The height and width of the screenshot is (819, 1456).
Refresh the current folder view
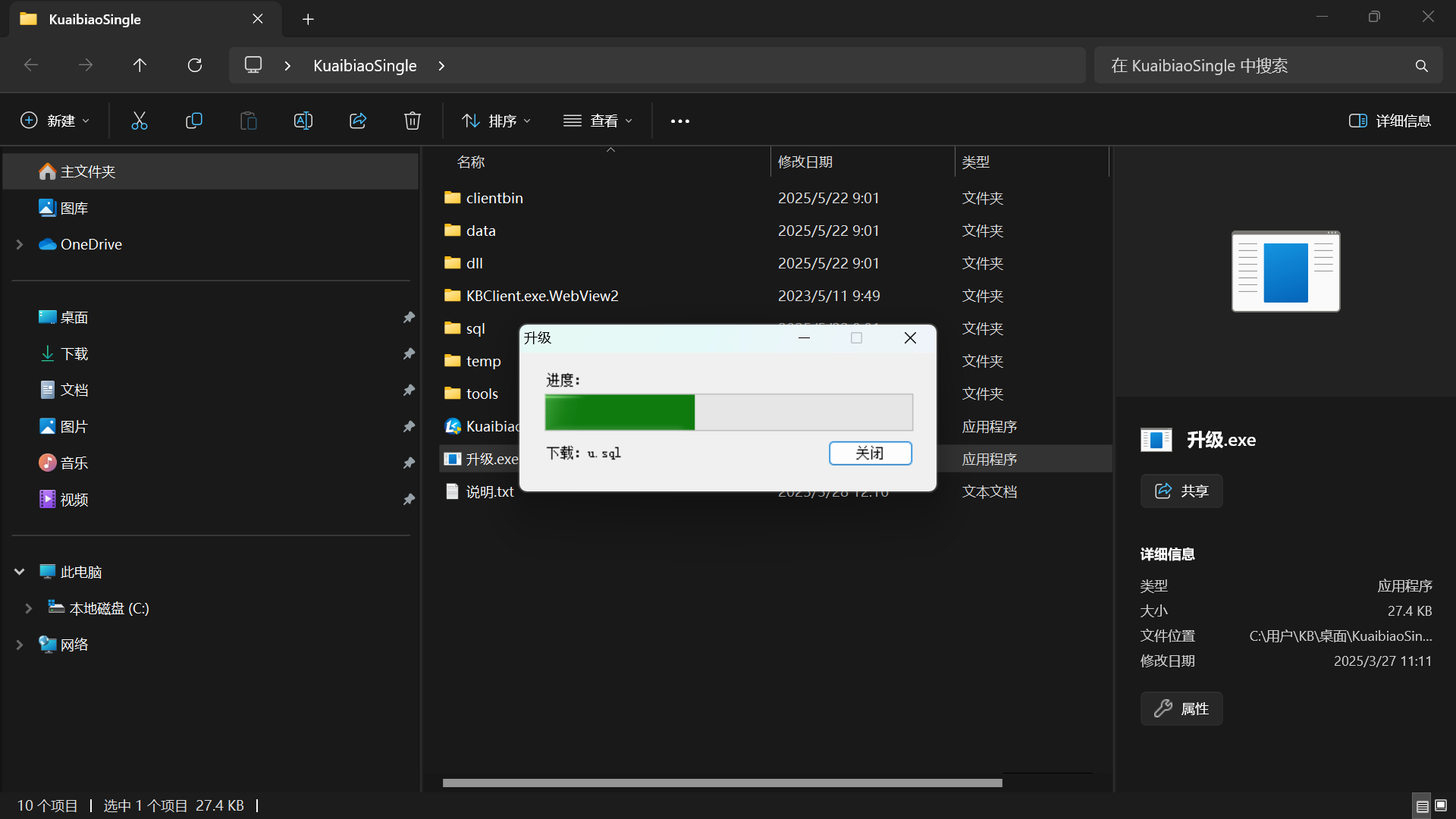[x=195, y=65]
